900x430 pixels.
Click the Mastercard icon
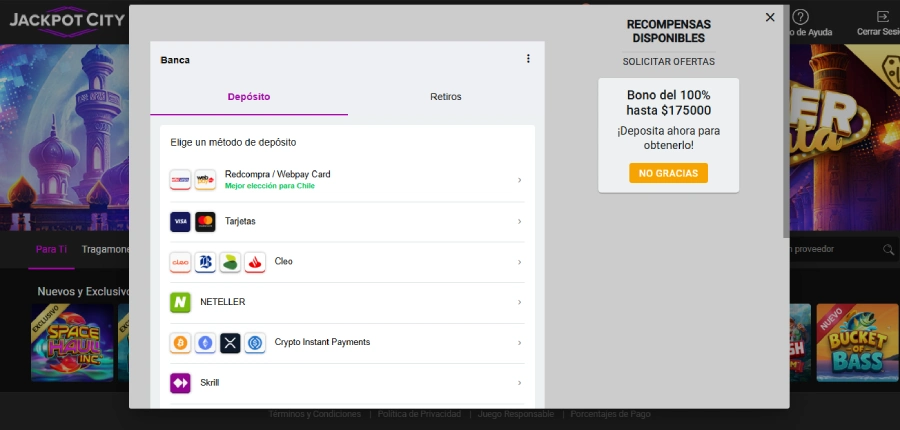(x=205, y=221)
